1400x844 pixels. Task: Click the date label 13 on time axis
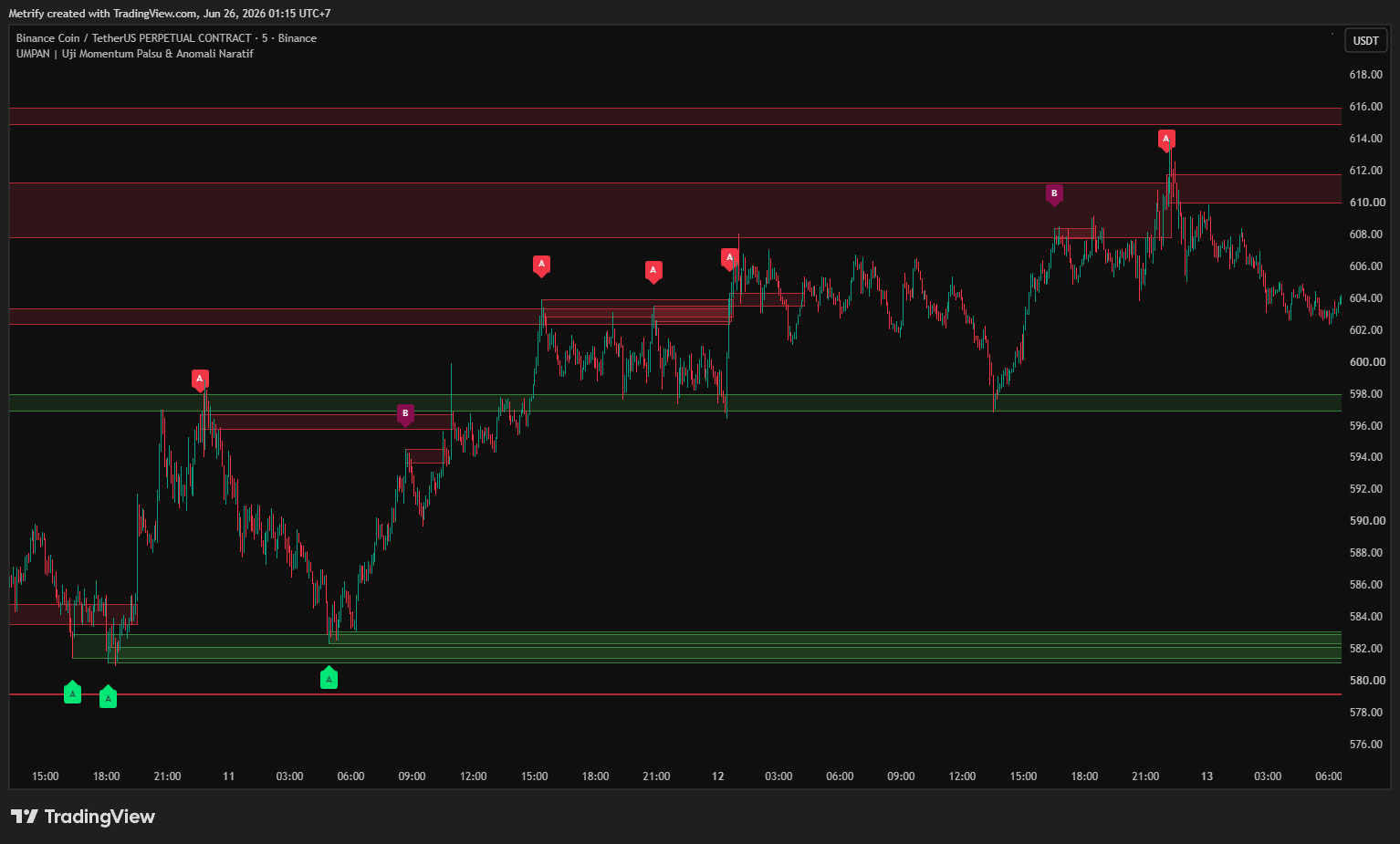[x=1207, y=776]
